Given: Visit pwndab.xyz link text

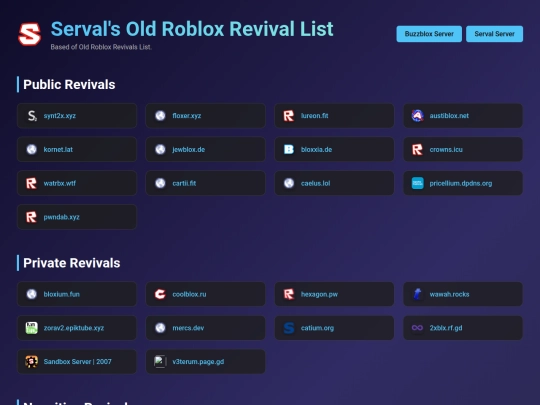Looking at the screenshot, I should tap(62, 217).
